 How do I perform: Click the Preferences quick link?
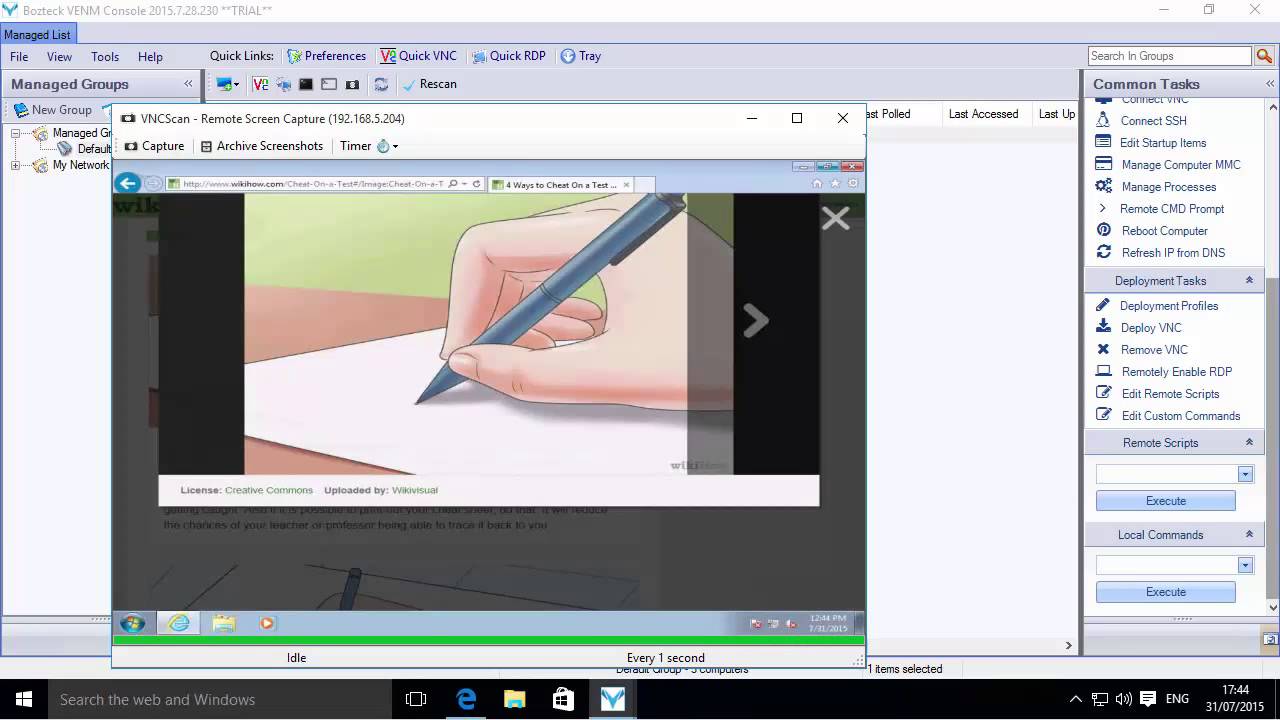pyautogui.click(x=326, y=56)
